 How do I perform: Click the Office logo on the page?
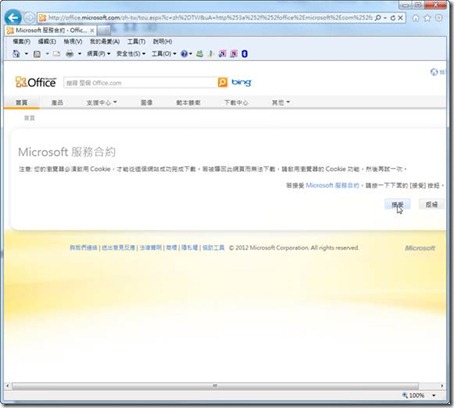point(36,82)
